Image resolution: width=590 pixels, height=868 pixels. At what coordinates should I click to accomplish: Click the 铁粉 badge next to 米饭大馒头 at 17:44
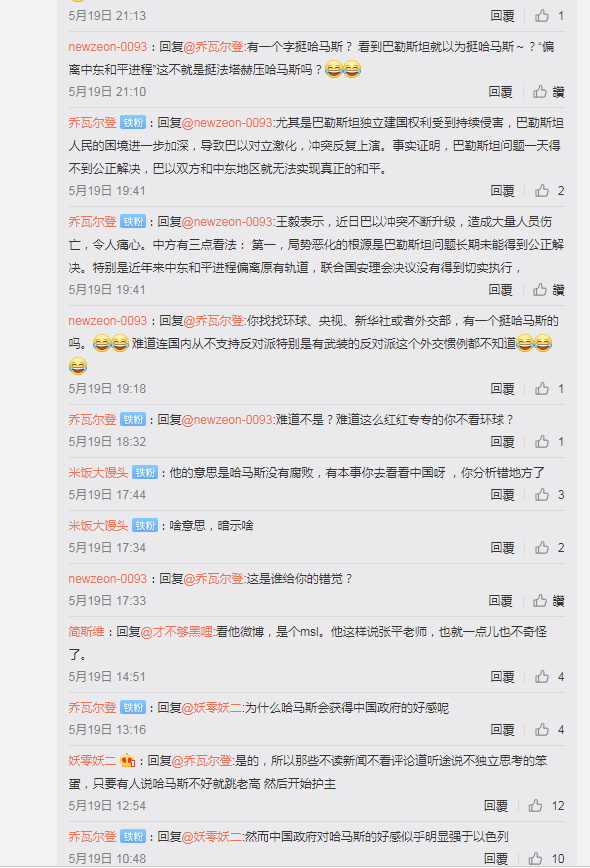[145, 473]
